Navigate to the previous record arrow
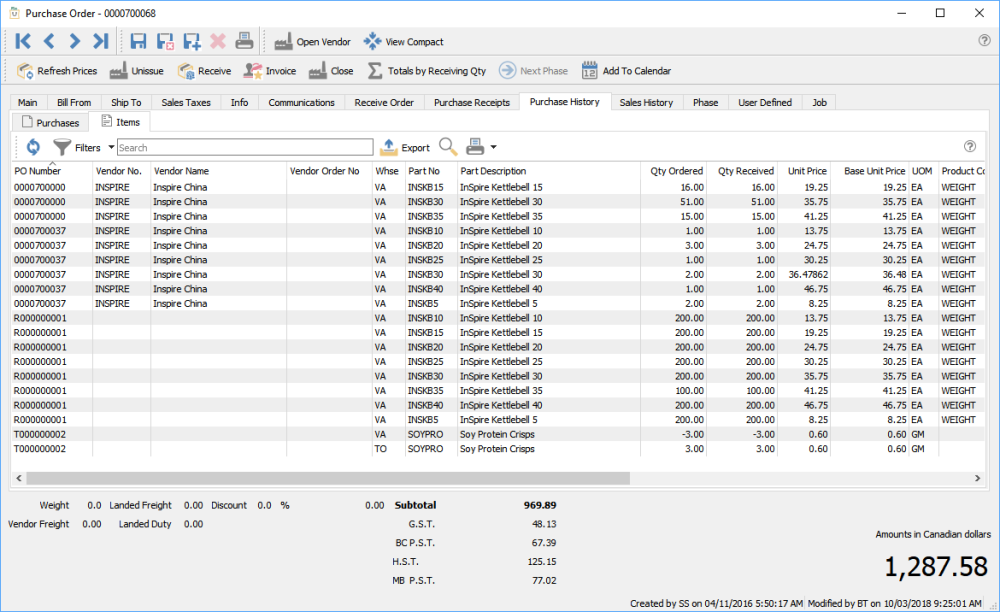The width and height of the screenshot is (1000, 612). click(48, 41)
